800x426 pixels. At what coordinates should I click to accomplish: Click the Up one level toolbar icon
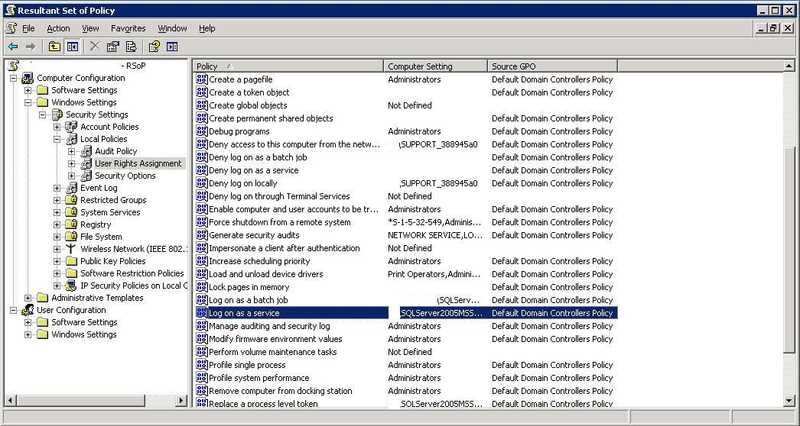click(x=53, y=46)
